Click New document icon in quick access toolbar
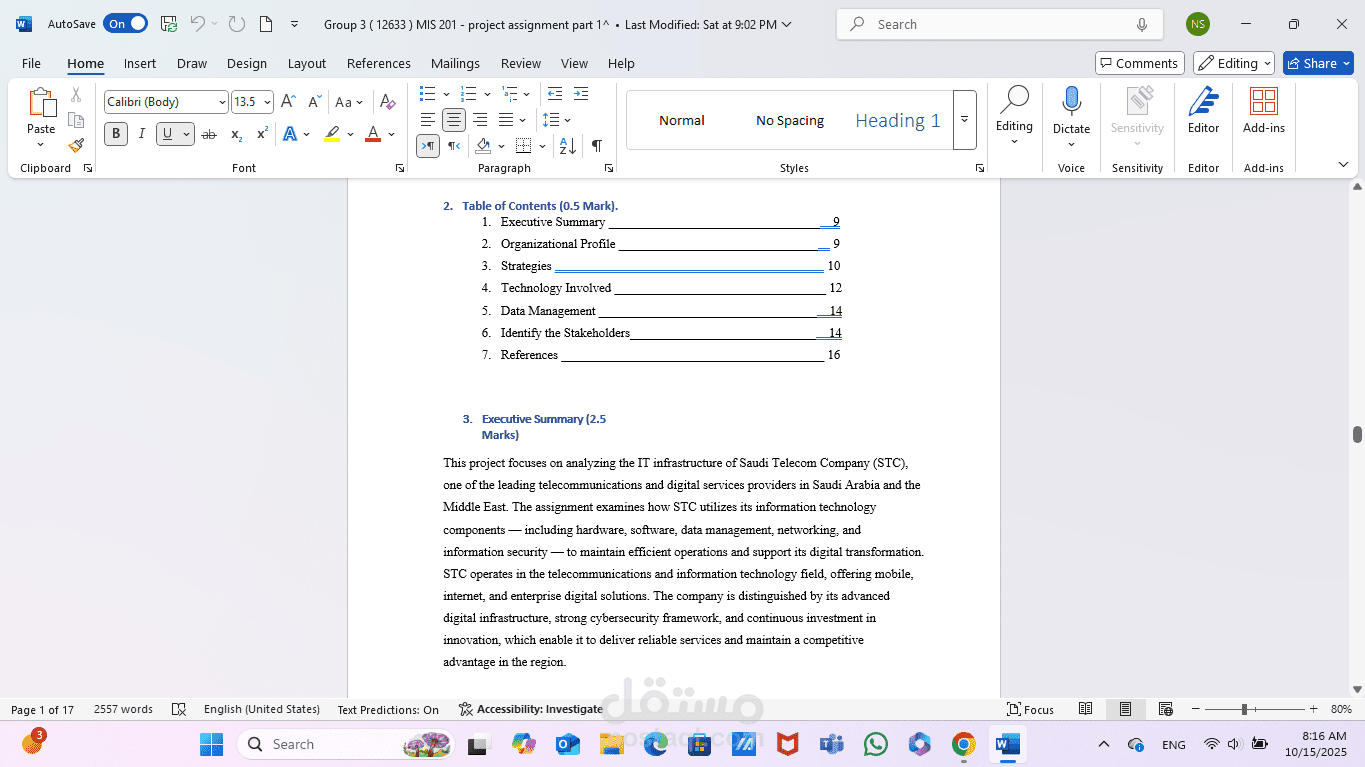The width and height of the screenshot is (1365, 767). (x=265, y=24)
